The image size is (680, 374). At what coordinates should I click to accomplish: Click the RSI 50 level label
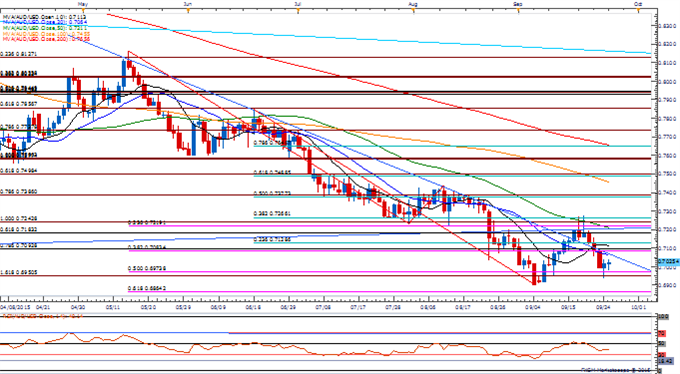[x=662, y=343]
